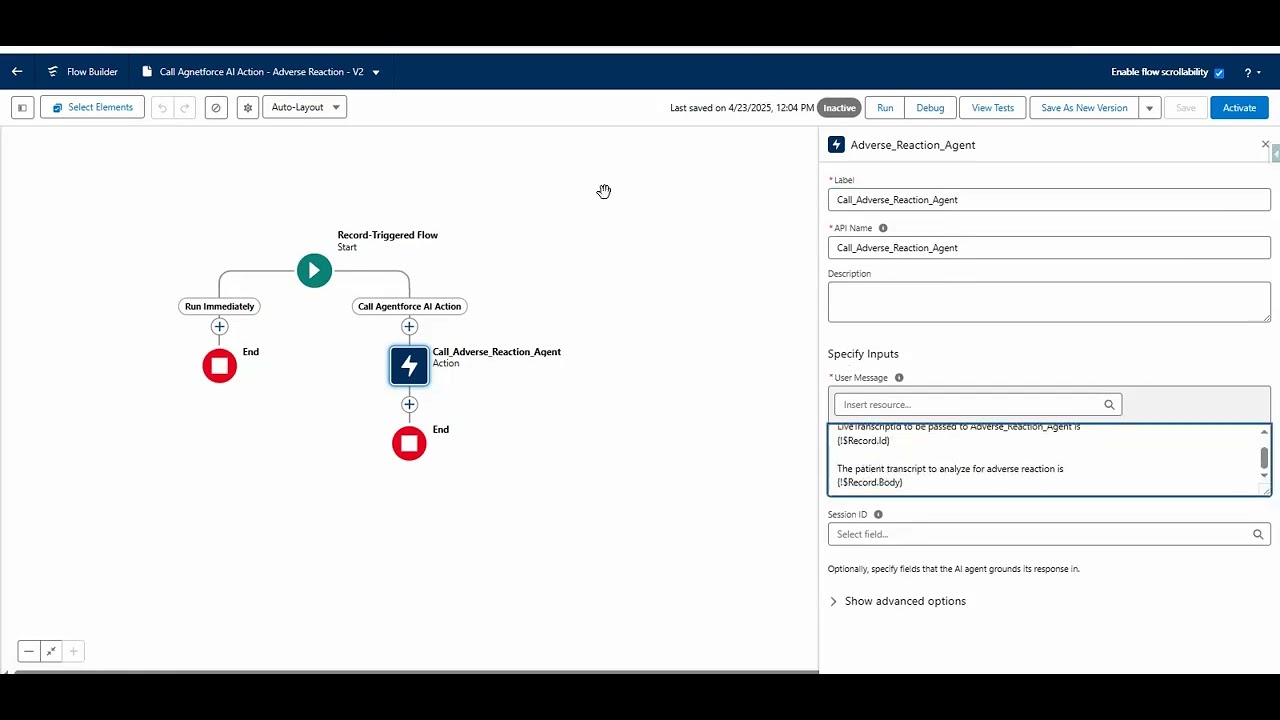The image size is (1280, 720).
Task: Click the Record-Triggered Flow start label
Action: [x=388, y=235]
